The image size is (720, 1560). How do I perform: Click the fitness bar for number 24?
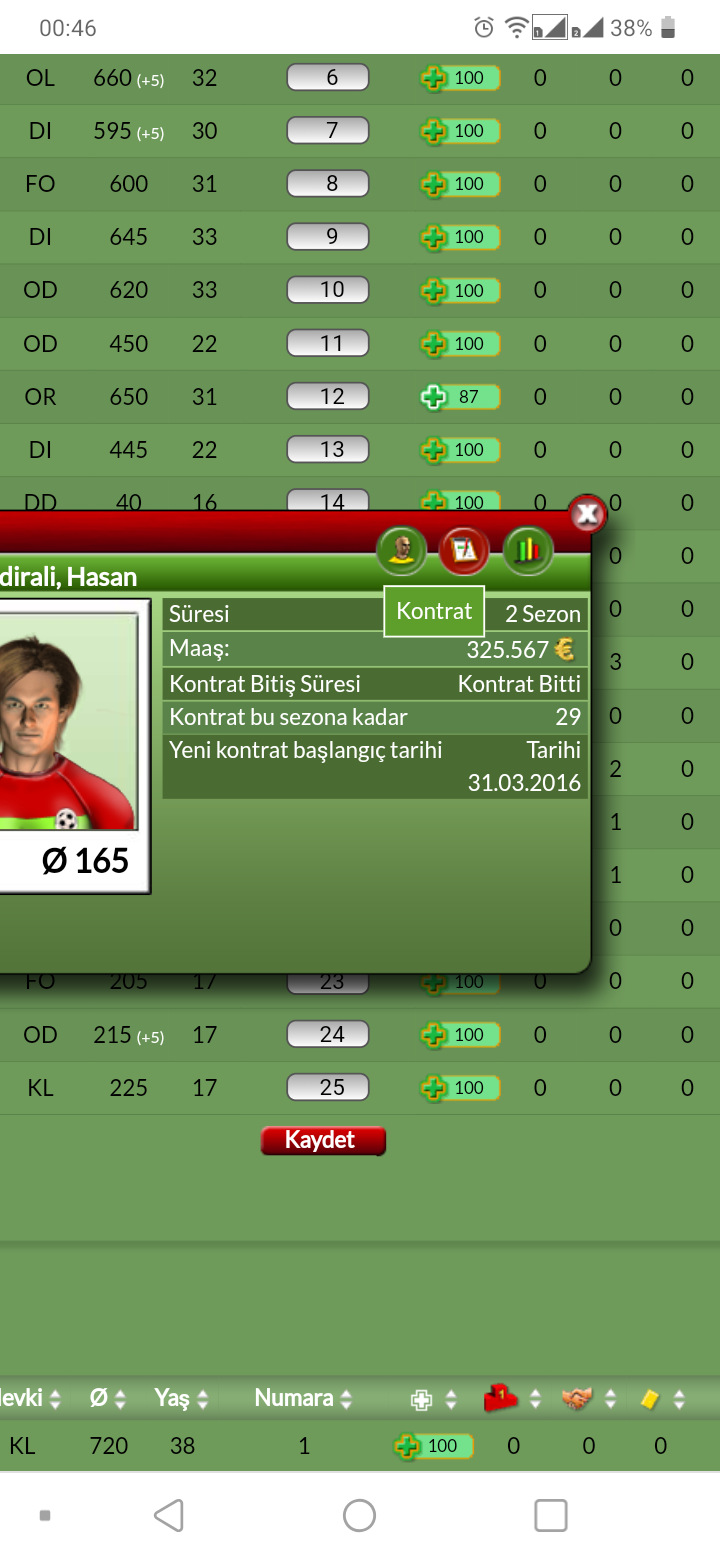460,1035
